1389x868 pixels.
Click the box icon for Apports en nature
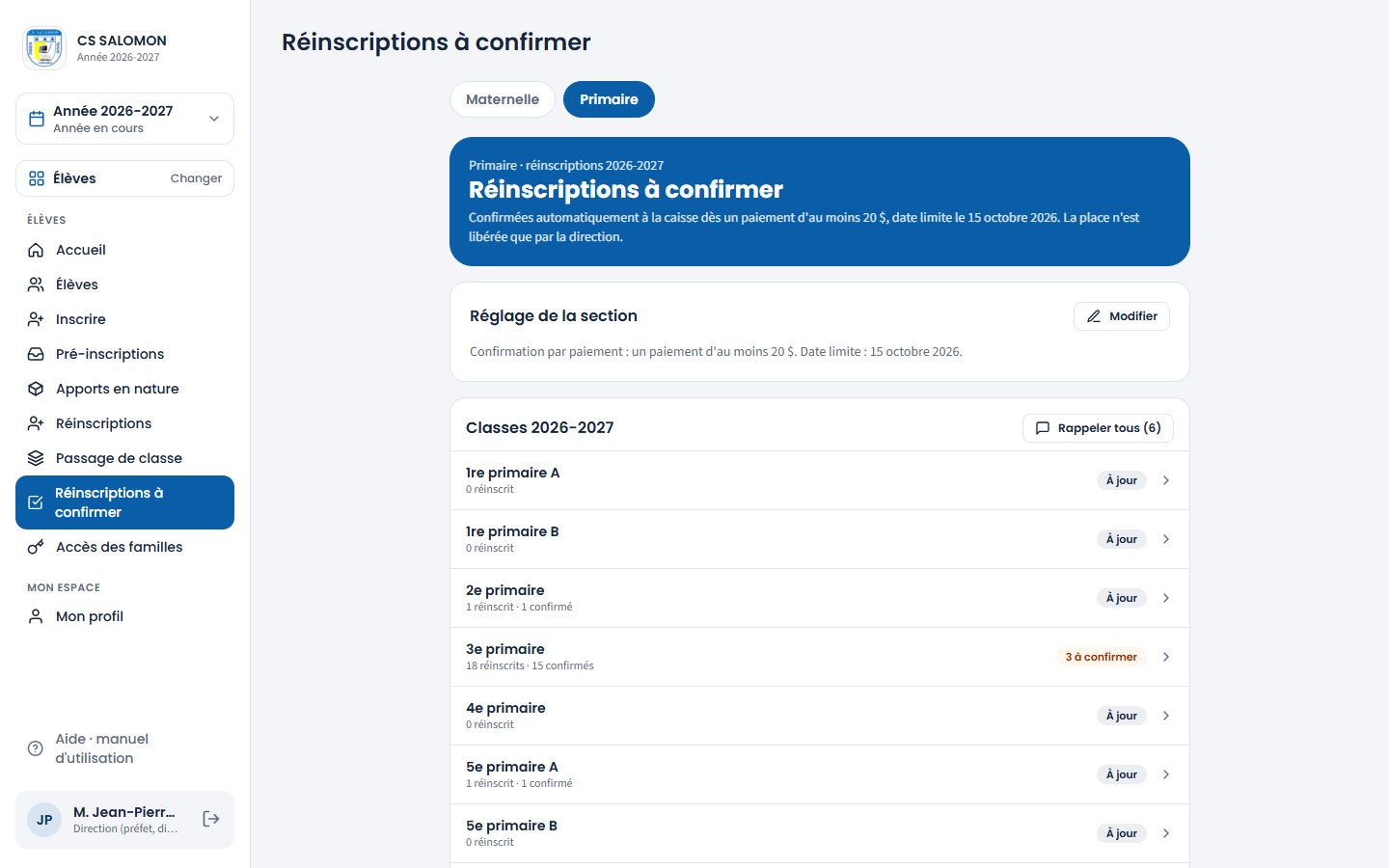[x=36, y=389]
